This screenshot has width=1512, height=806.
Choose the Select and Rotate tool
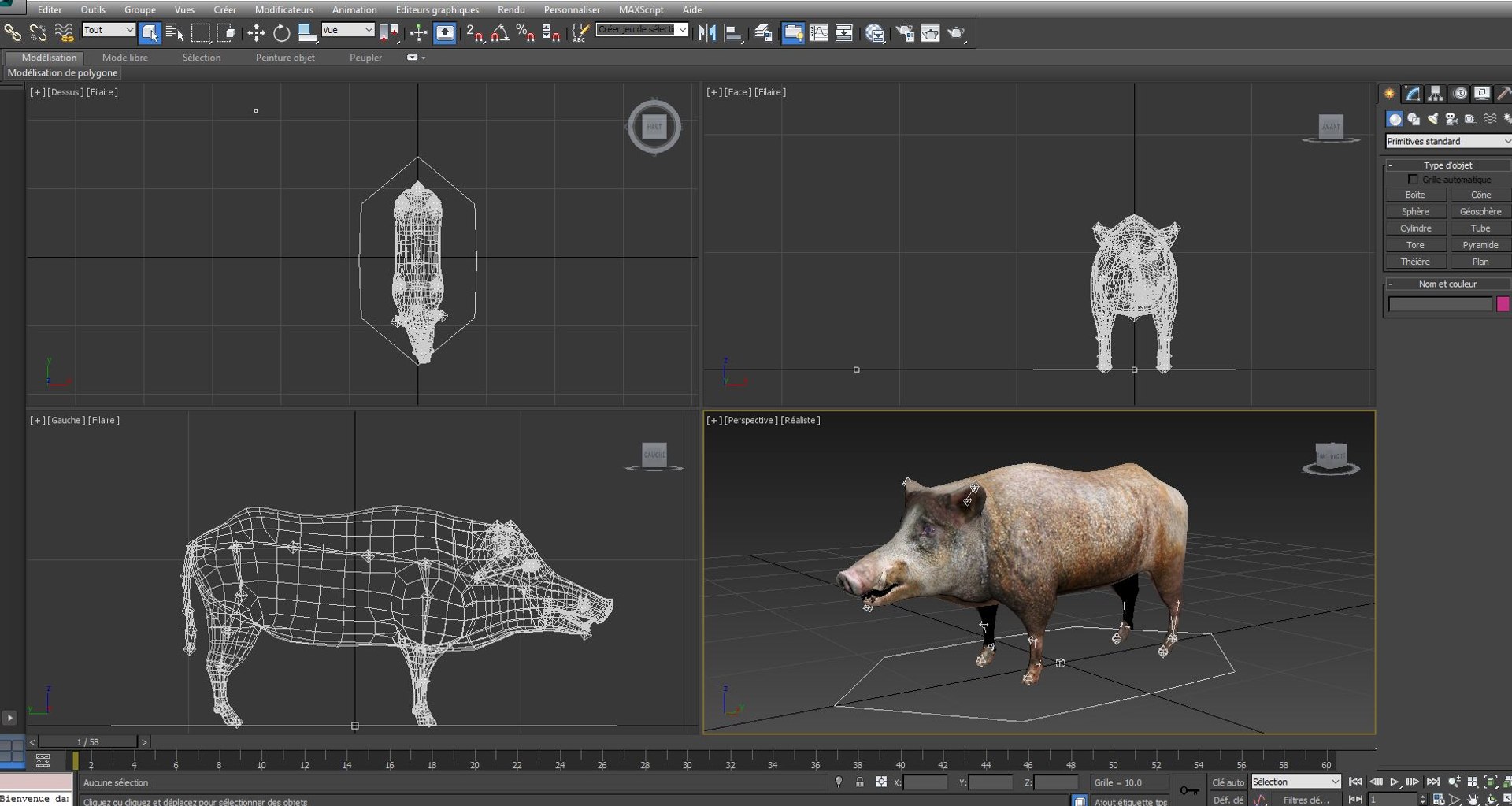(281, 32)
